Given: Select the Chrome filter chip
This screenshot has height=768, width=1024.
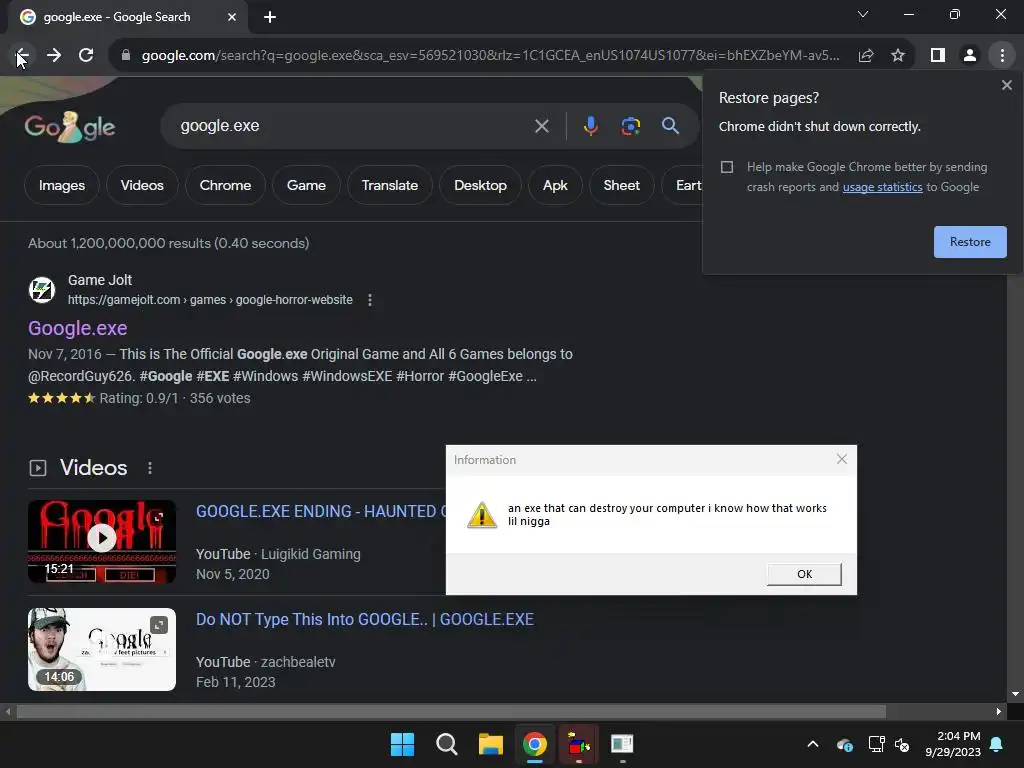Looking at the screenshot, I should [x=225, y=185].
